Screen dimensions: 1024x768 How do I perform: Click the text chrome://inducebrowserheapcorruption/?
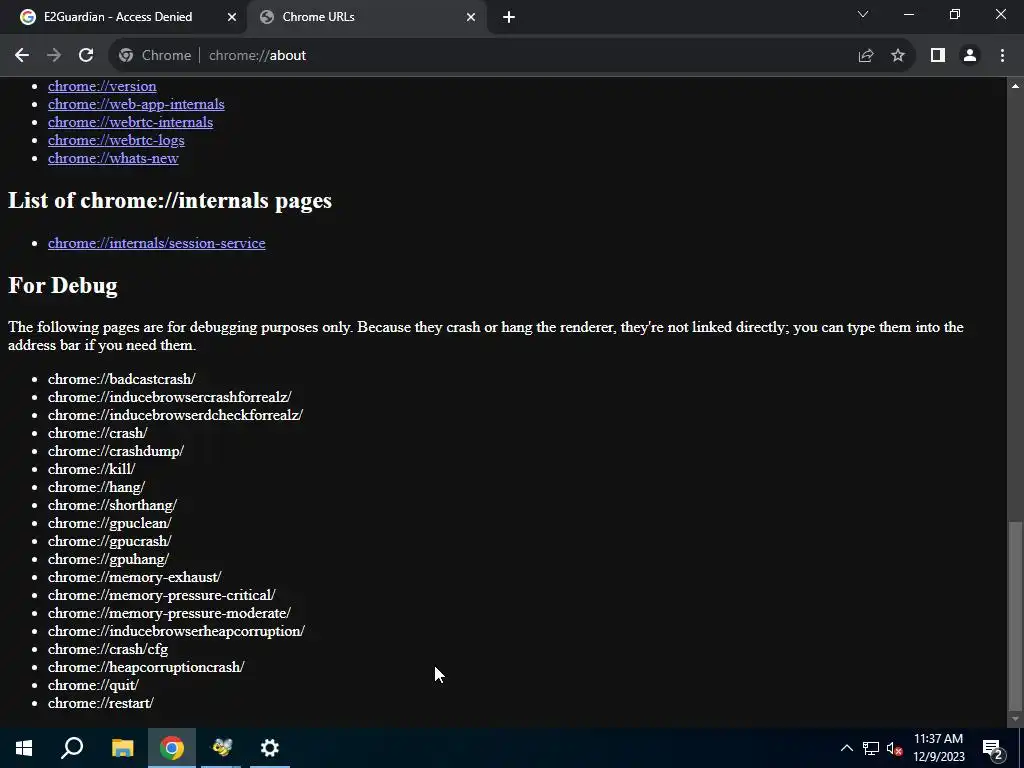[176, 631]
